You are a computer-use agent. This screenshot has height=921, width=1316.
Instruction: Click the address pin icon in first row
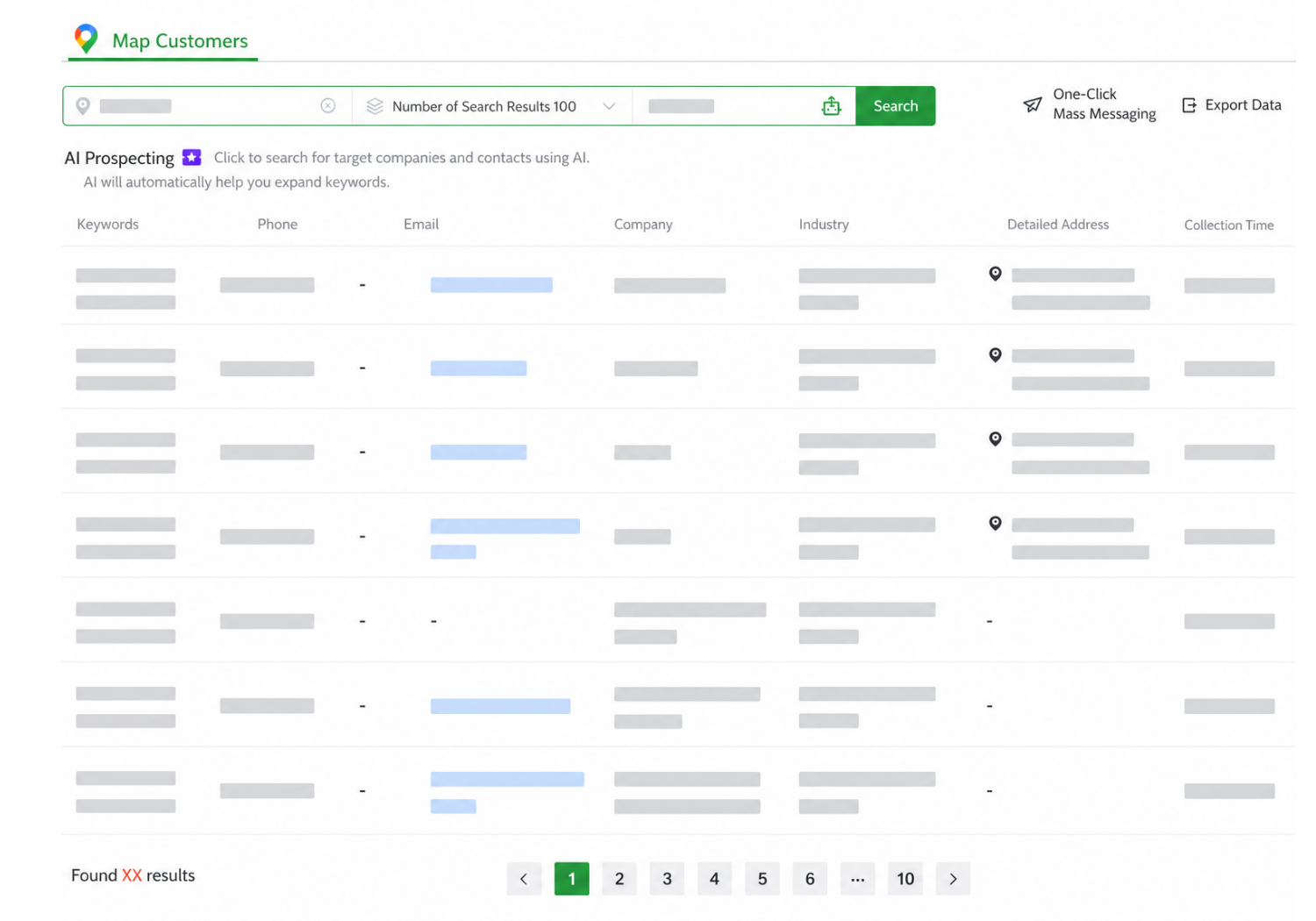(995, 274)
